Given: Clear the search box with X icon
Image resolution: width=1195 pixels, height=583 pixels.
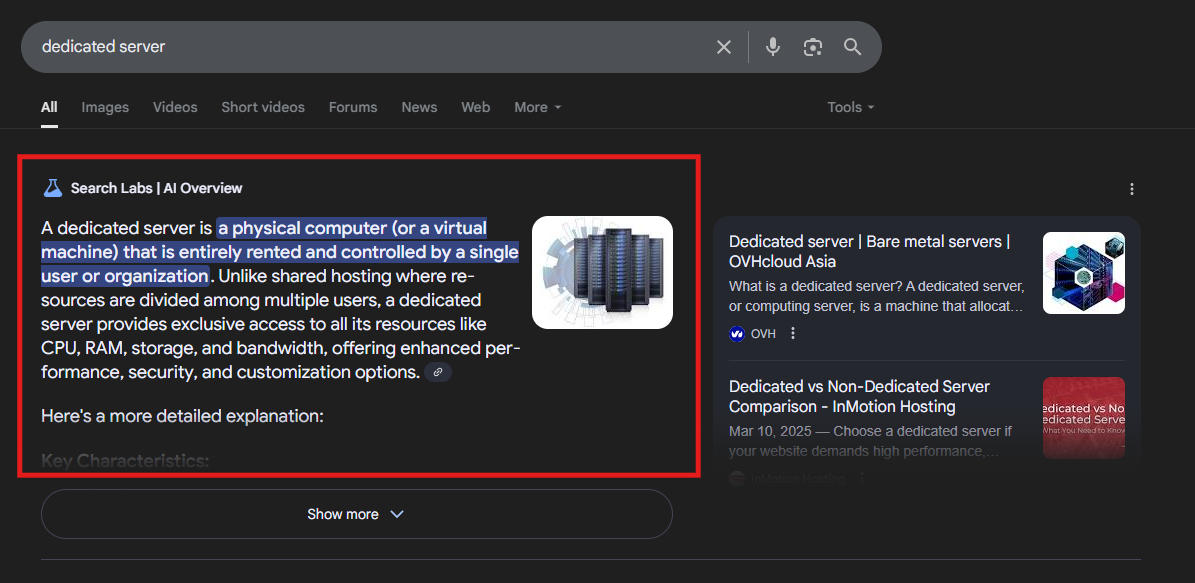Looking at the screenshot, I should pyautogui.click(x=723, y=47).
